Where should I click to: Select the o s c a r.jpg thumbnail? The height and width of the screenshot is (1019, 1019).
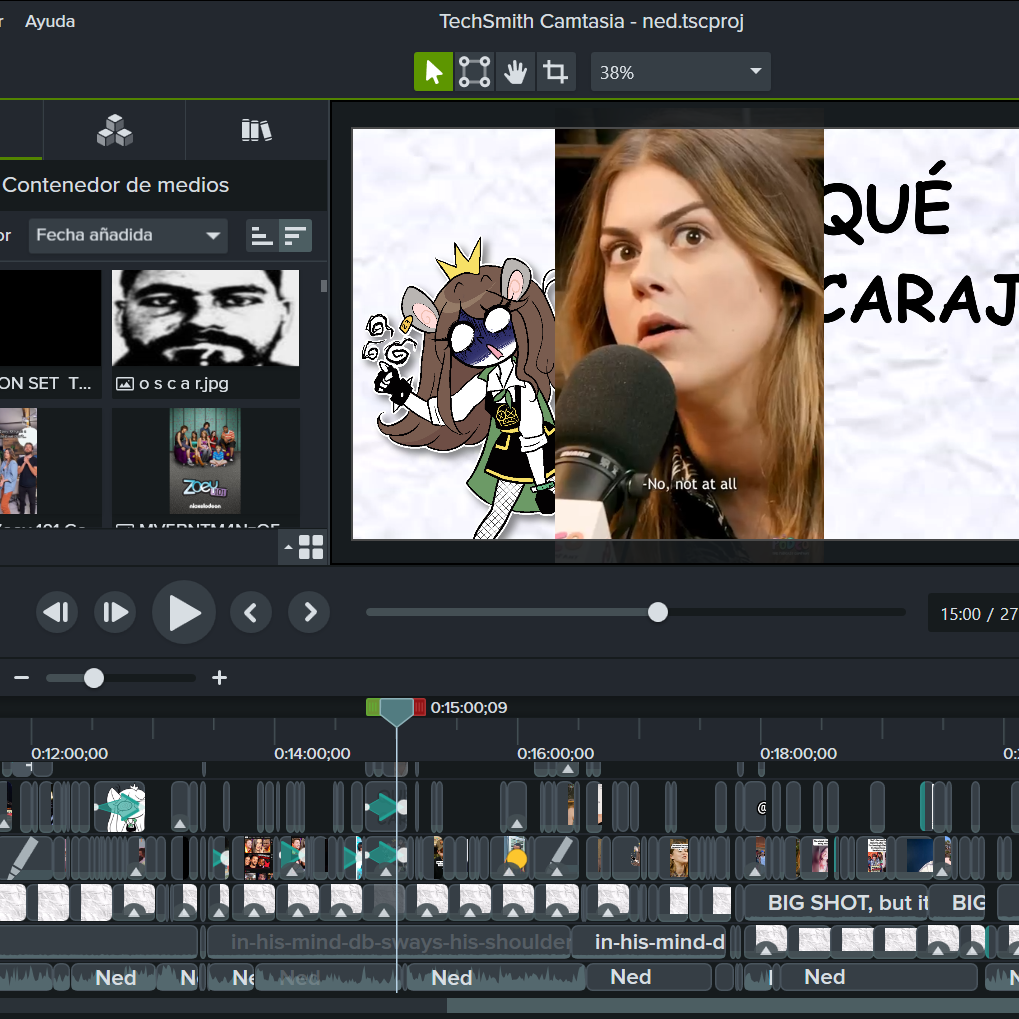coord(205,318)
